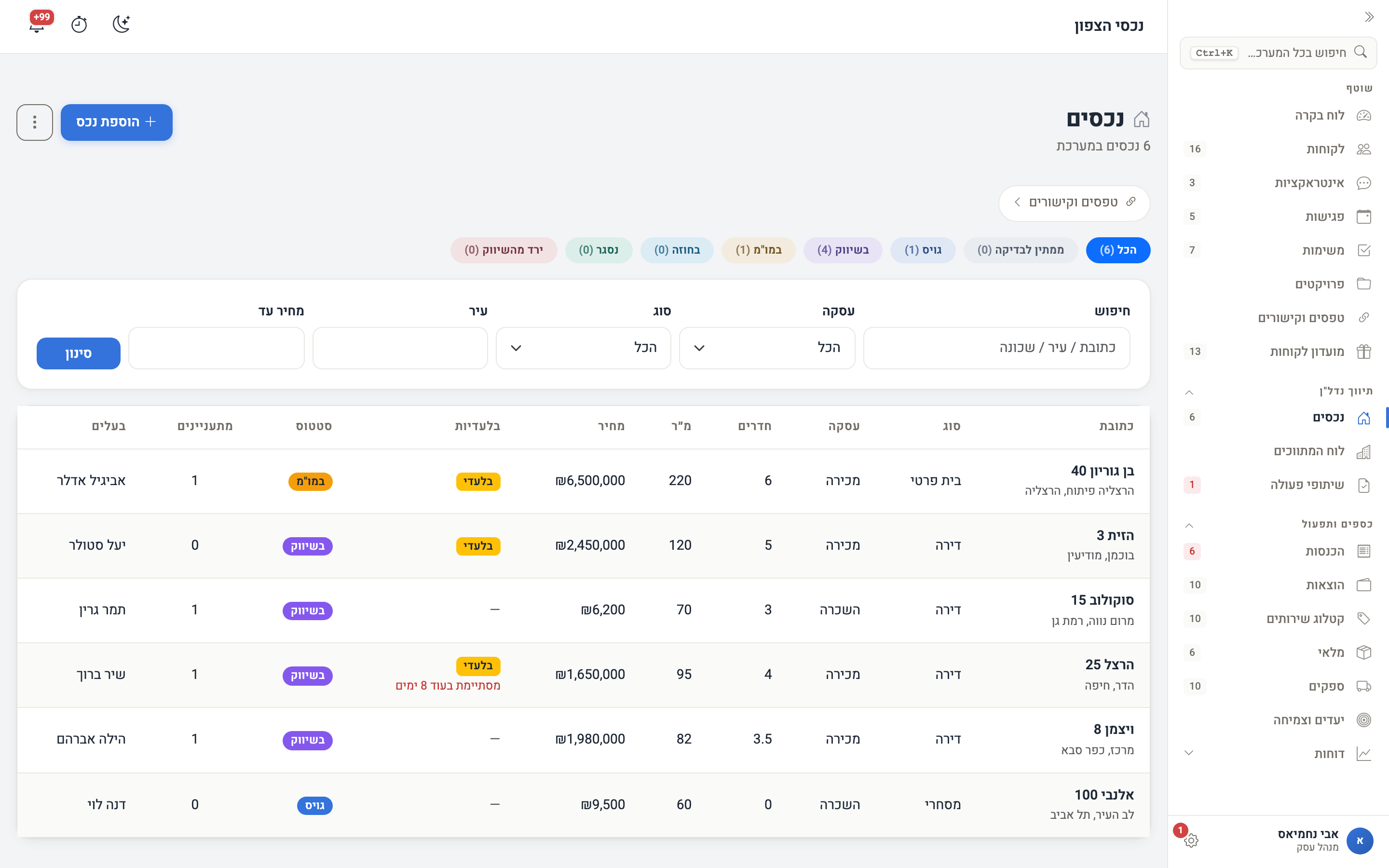Select the ירד מהשיווק (0) tab
The width and height of the screenshot is (1389, 868).
(504, 250)
